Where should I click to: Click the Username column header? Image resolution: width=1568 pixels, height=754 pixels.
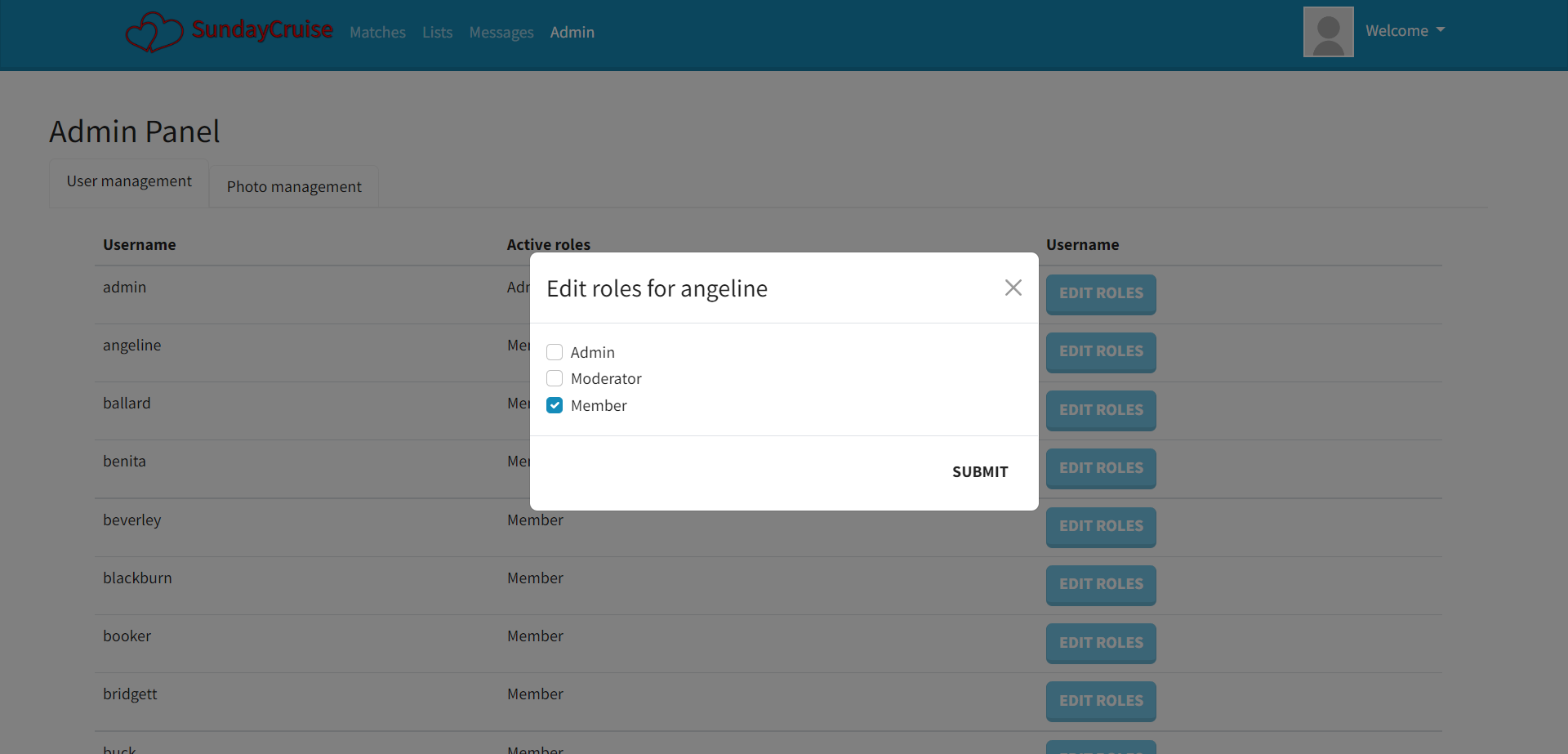140,244
